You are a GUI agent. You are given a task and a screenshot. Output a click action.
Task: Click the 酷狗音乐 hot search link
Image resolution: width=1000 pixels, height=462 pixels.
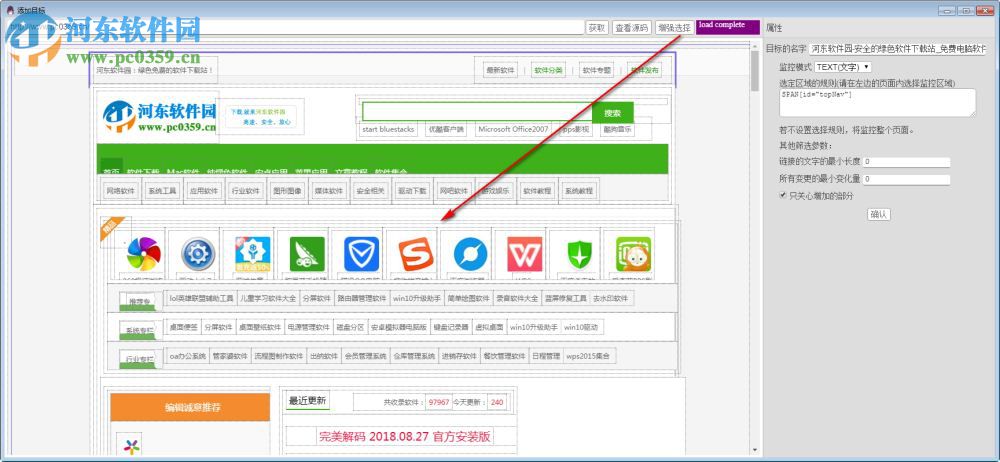pyautogui.click(x=617, y=130)
